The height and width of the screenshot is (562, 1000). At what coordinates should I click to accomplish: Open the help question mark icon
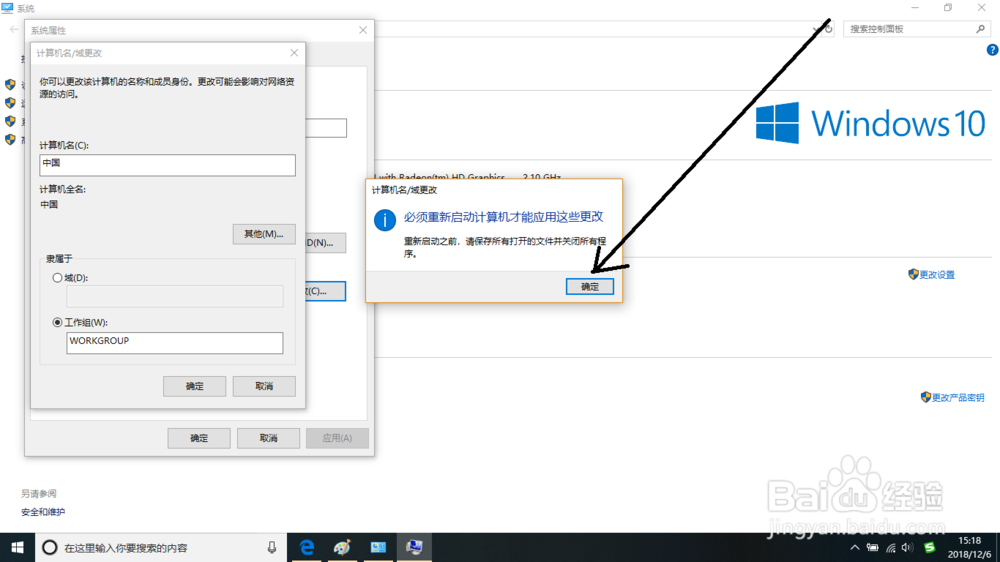coord(992,50)
